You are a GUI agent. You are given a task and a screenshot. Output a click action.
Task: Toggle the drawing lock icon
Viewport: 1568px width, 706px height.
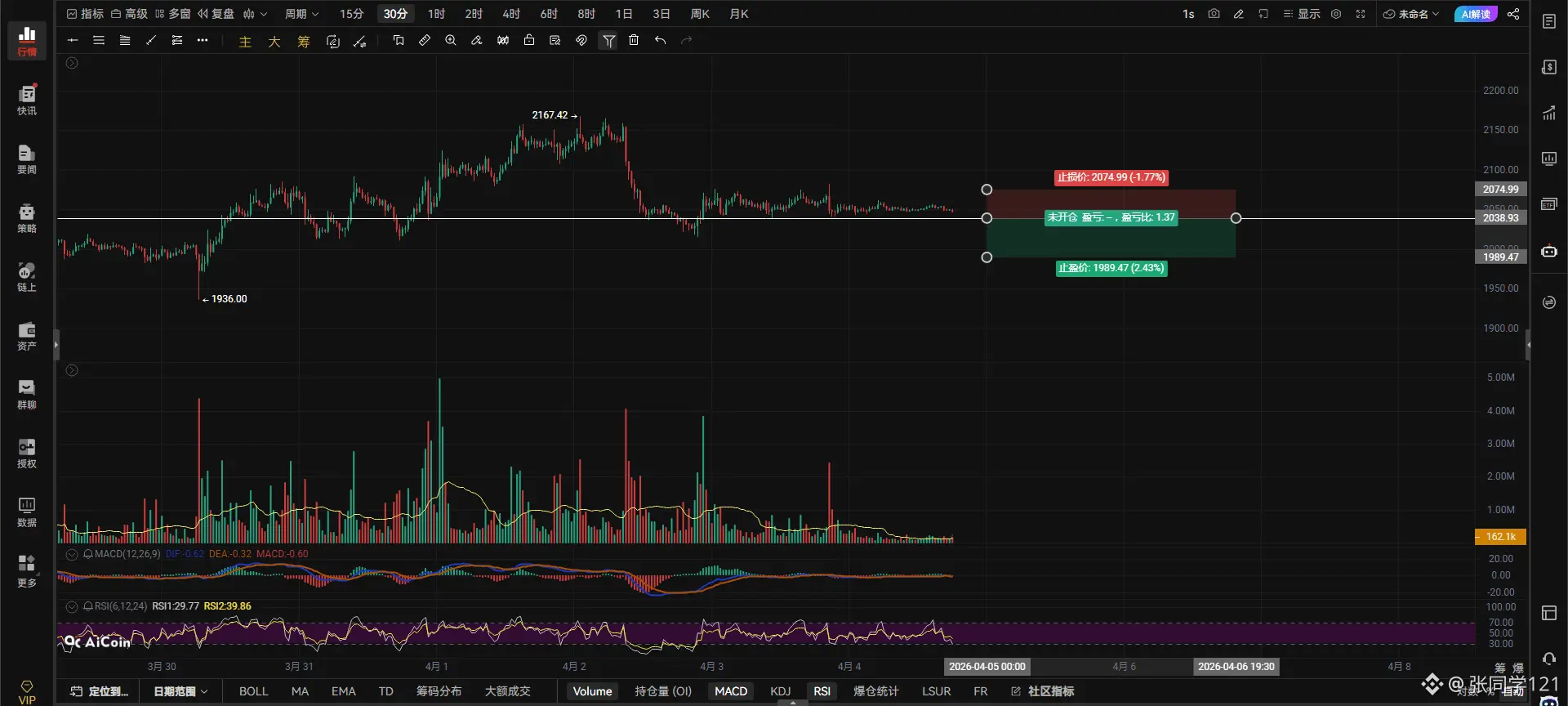point(529,40)
